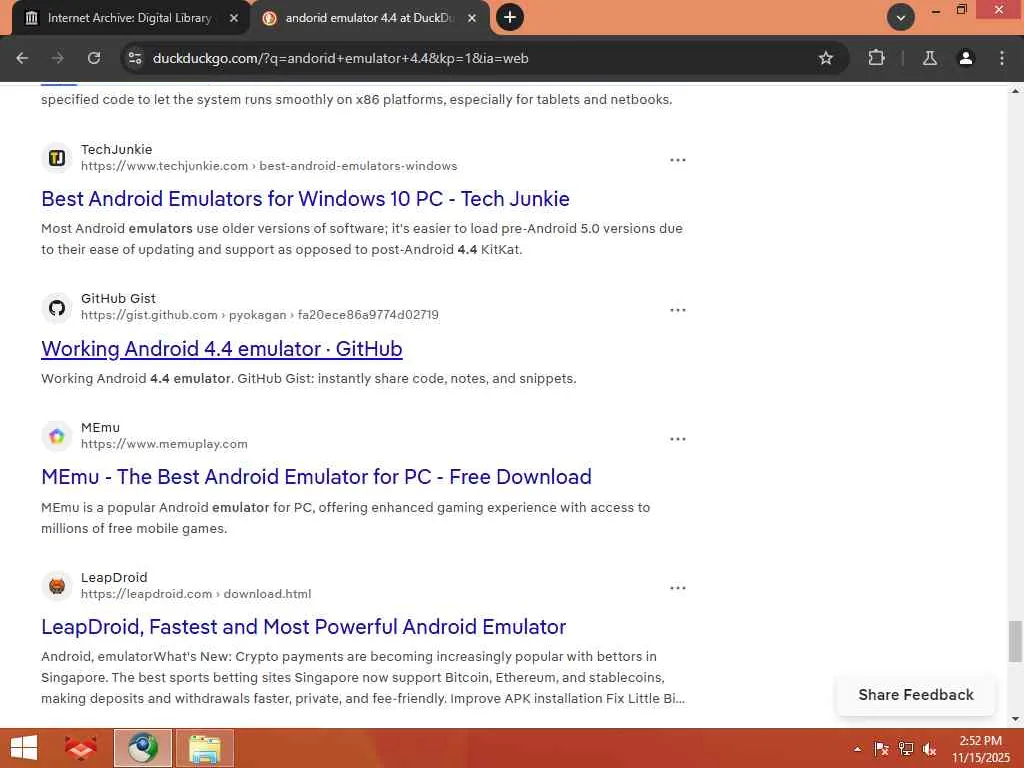
Task: View site information icon in address bar
Action: click(x=135, y=58)
